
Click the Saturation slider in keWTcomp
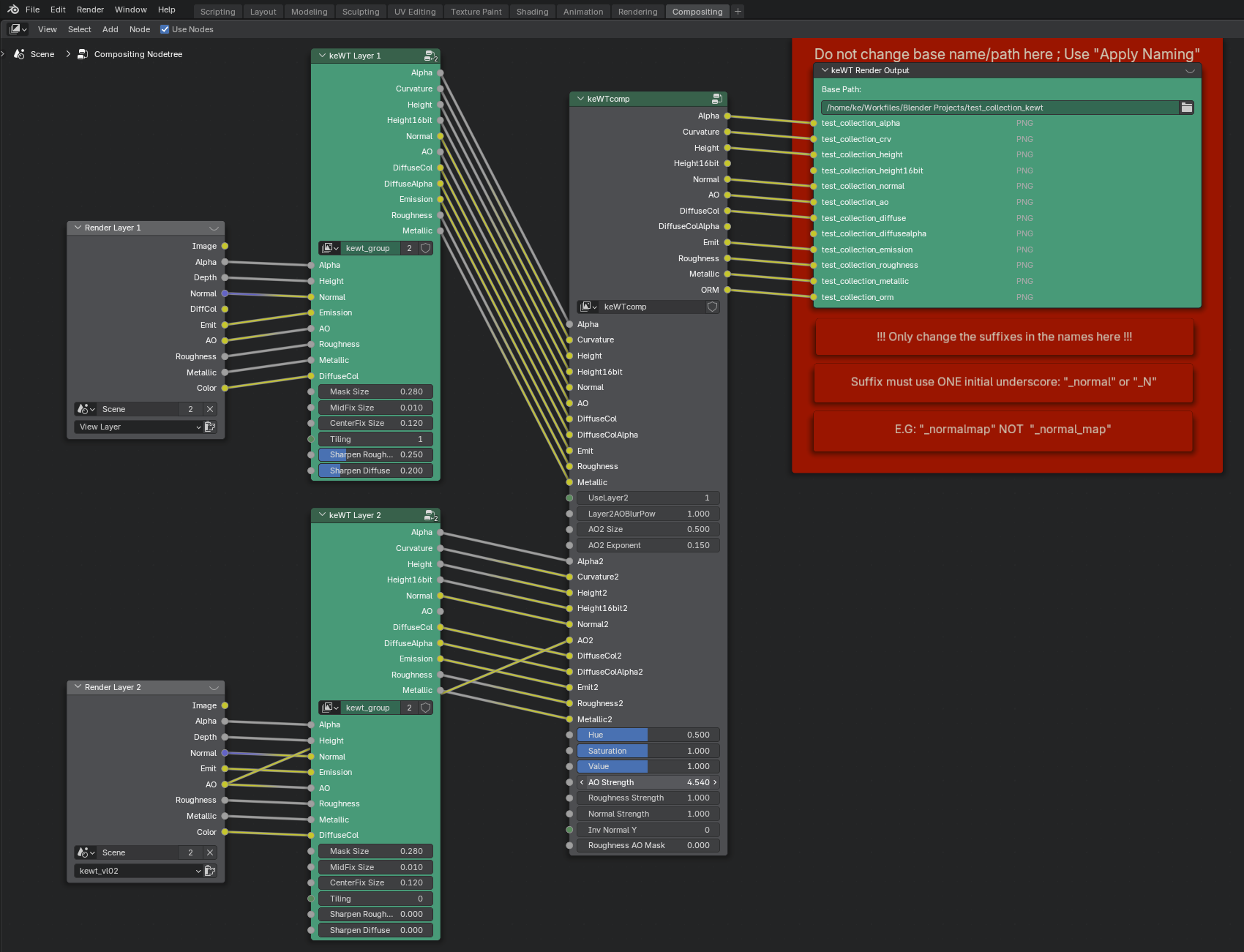(x=648, y=751)
